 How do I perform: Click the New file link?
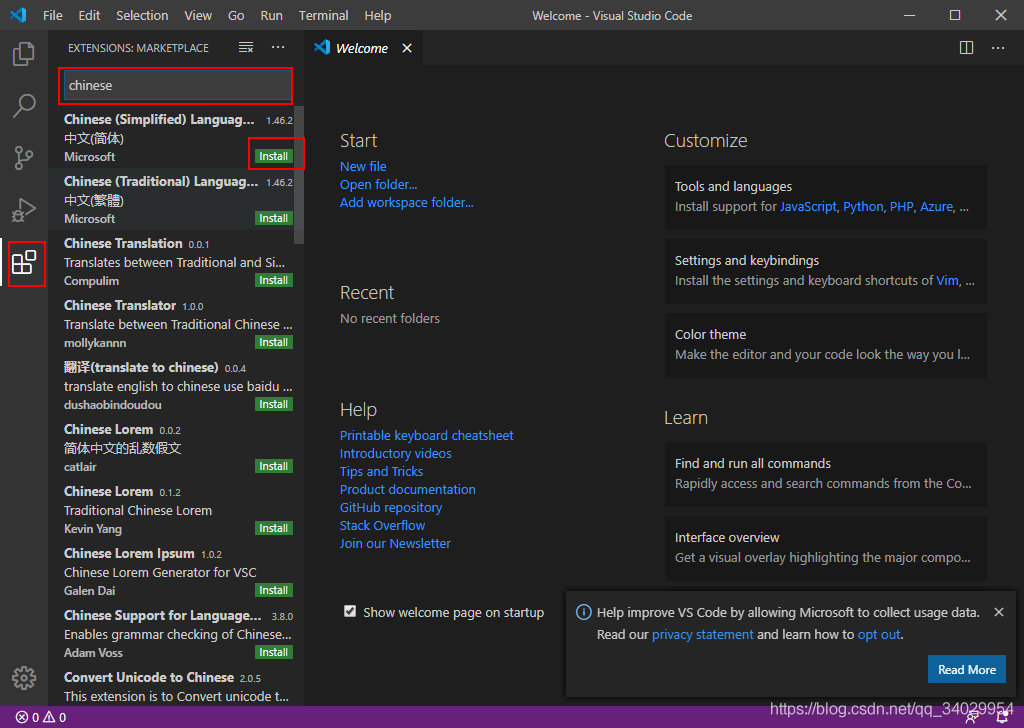point(363,166)
